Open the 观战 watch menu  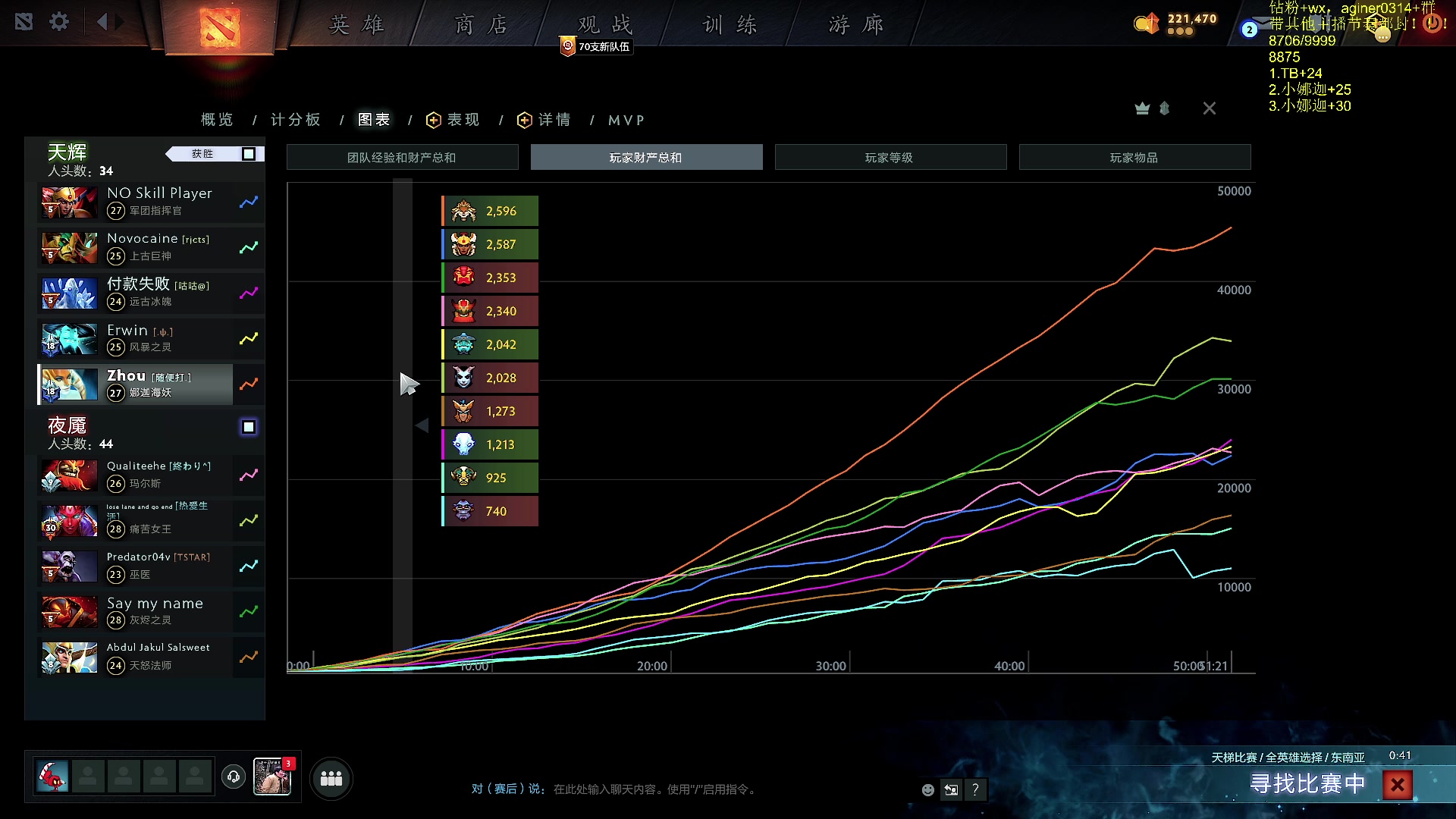click(605, 25)
